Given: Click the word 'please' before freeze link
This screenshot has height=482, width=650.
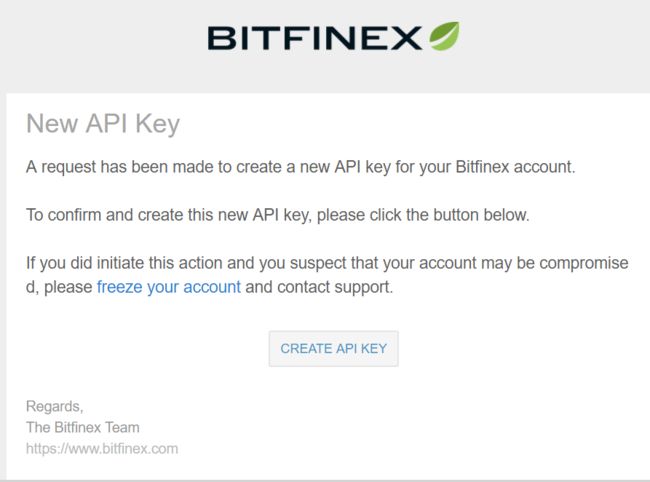Looking at the screenshot, I should pos(68,287).
